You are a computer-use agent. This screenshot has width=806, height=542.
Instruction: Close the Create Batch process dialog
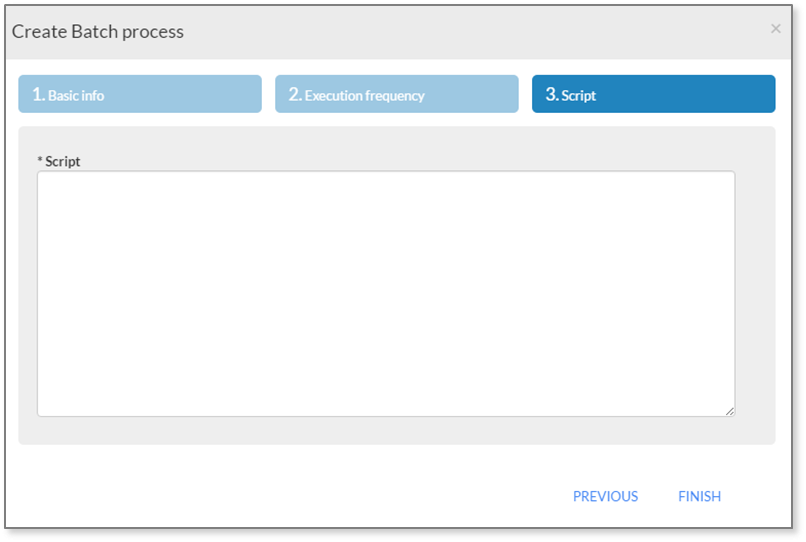pos(775,29)
